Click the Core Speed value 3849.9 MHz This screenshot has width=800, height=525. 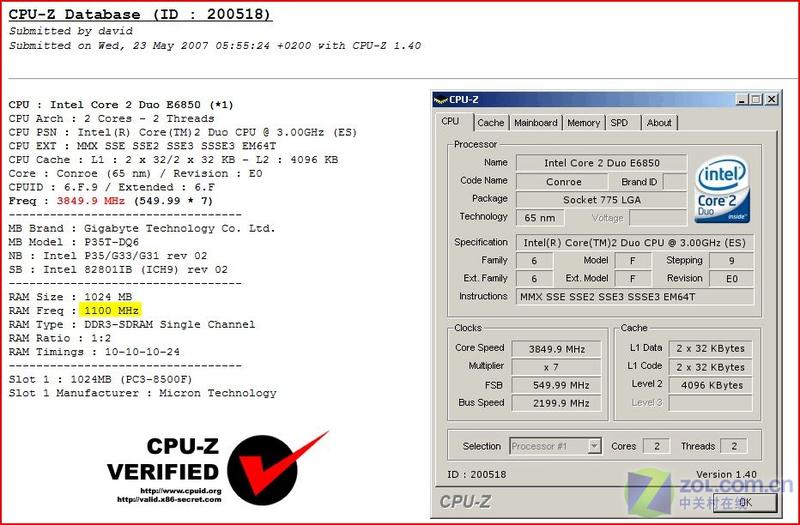tap(556, 349)
